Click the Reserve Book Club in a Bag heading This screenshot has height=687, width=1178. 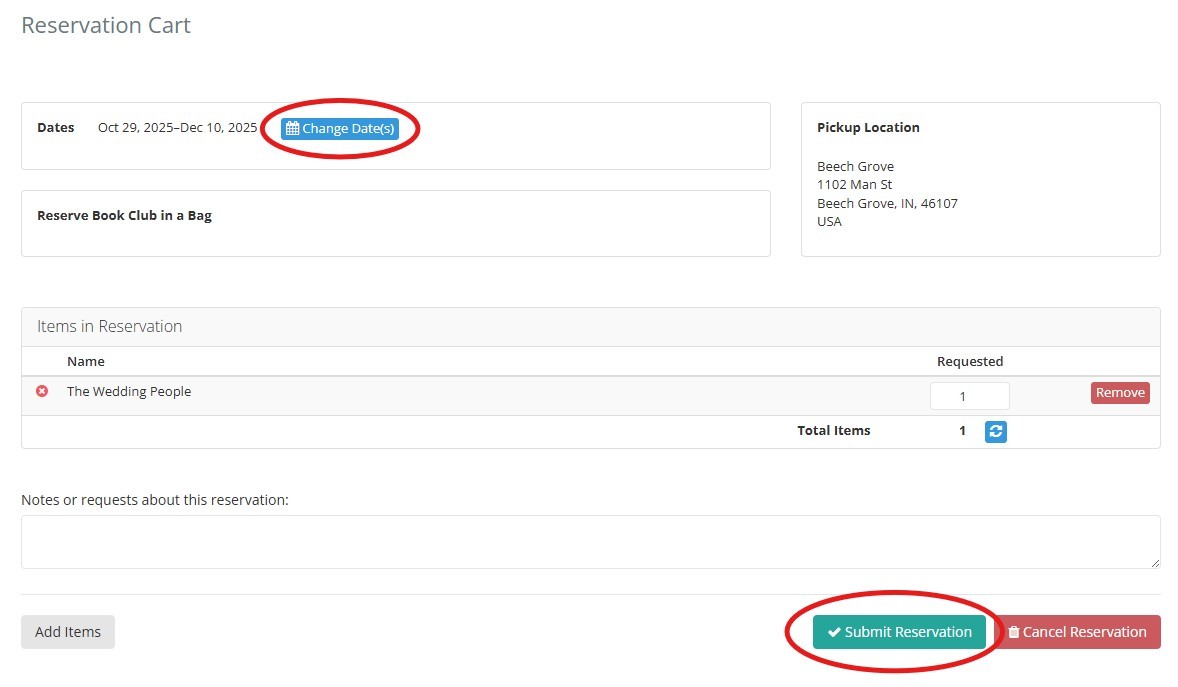coord(124,215)
